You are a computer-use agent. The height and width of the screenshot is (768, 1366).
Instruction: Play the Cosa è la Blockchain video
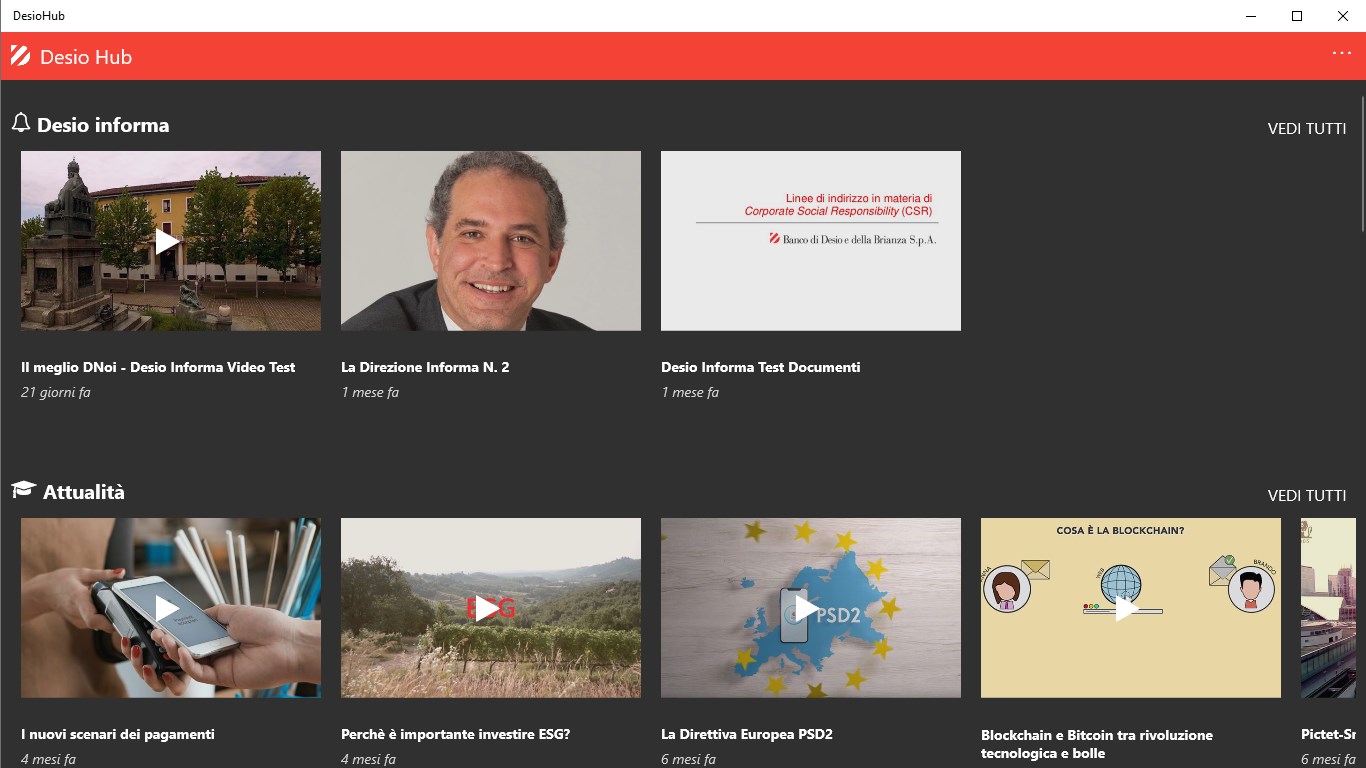point(1128,608)
